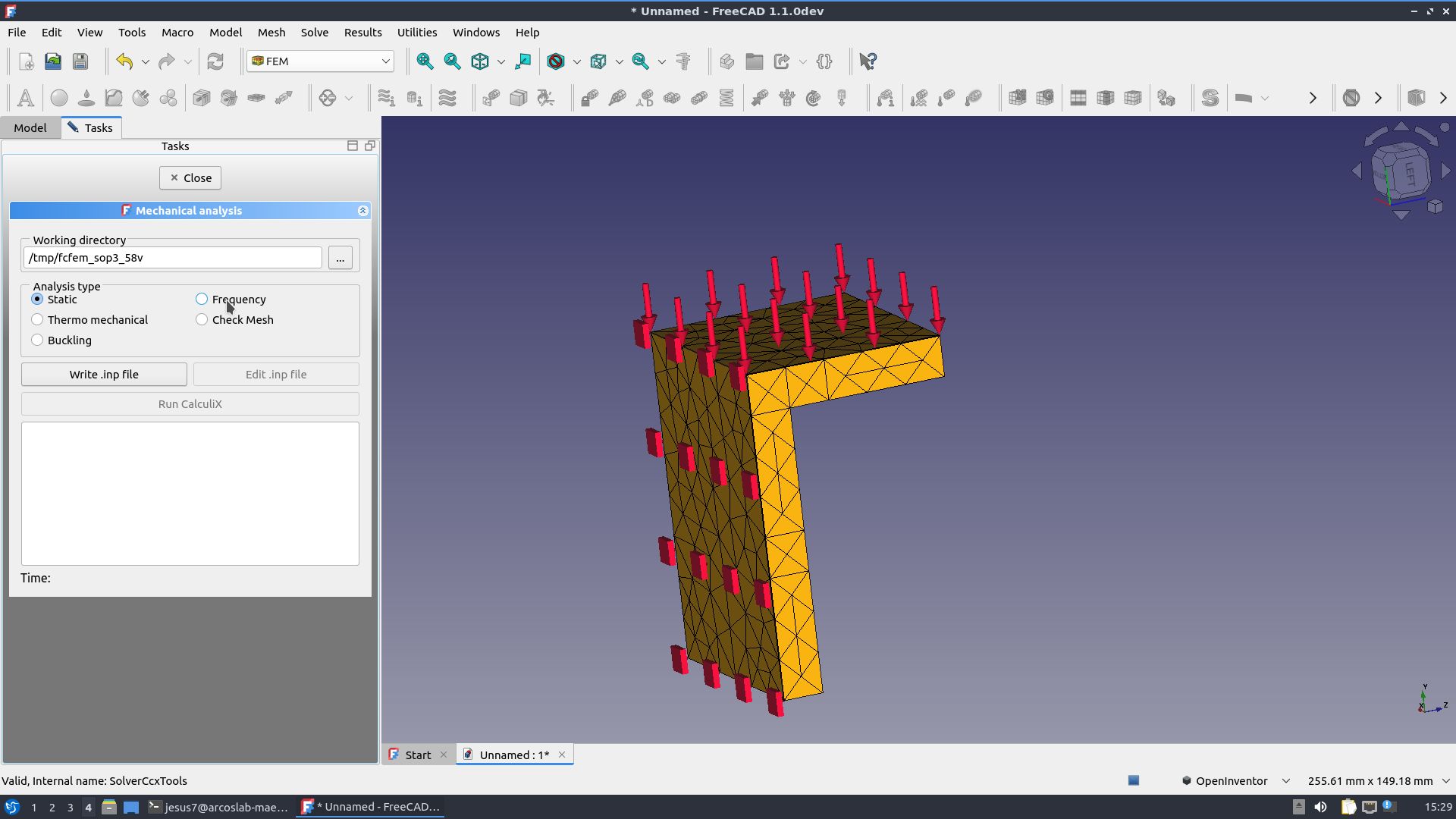Open the terminal window in taskbar

(x=218, y=807)
